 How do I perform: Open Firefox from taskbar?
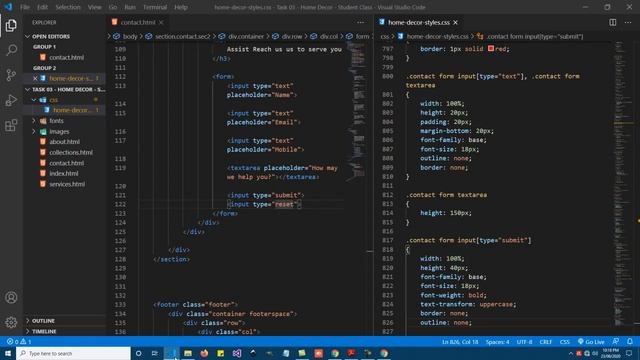pos(204,353)
